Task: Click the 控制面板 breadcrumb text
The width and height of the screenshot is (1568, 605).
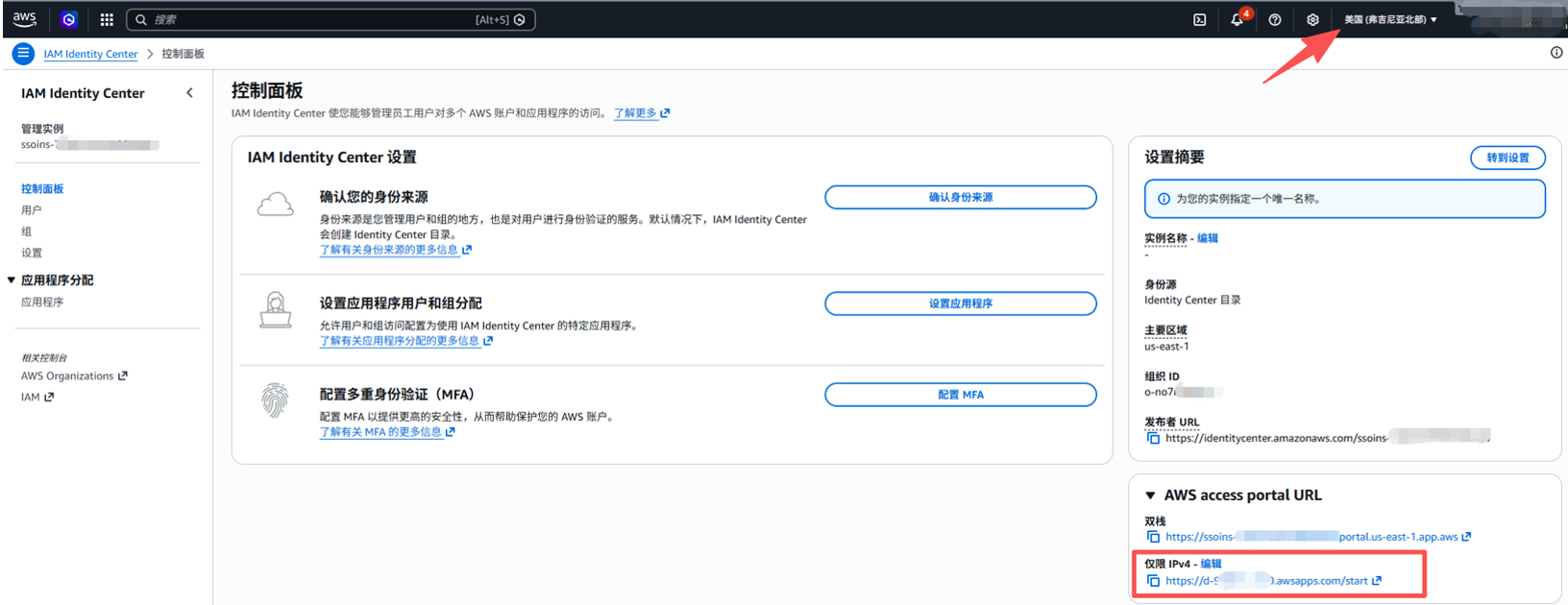Action: click(x=183, y=54)
